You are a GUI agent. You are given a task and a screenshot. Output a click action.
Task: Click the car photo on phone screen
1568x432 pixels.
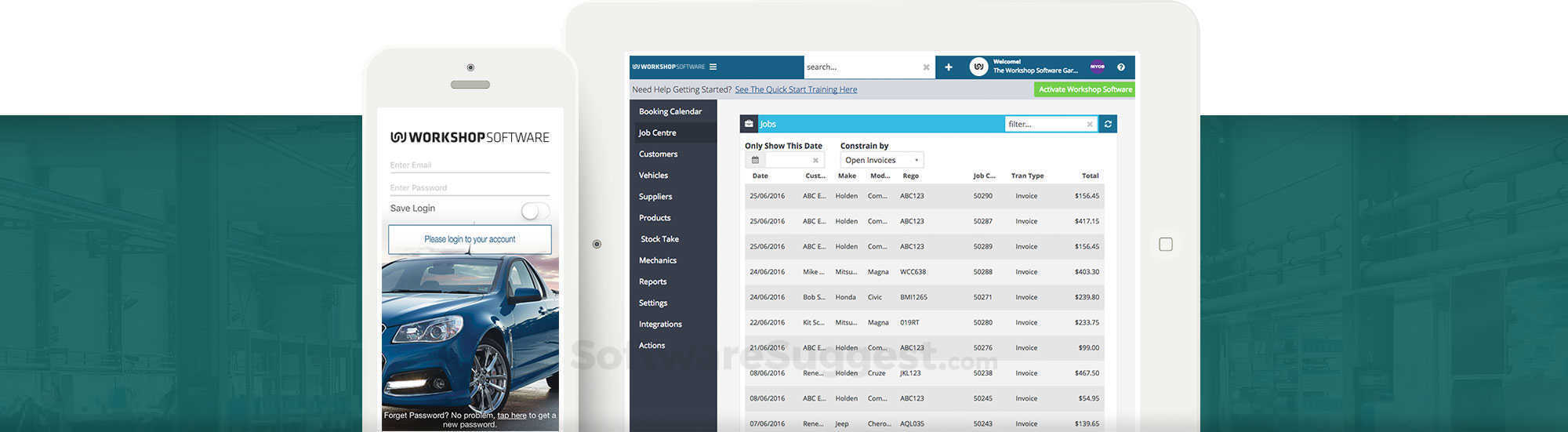pos(470,333)
